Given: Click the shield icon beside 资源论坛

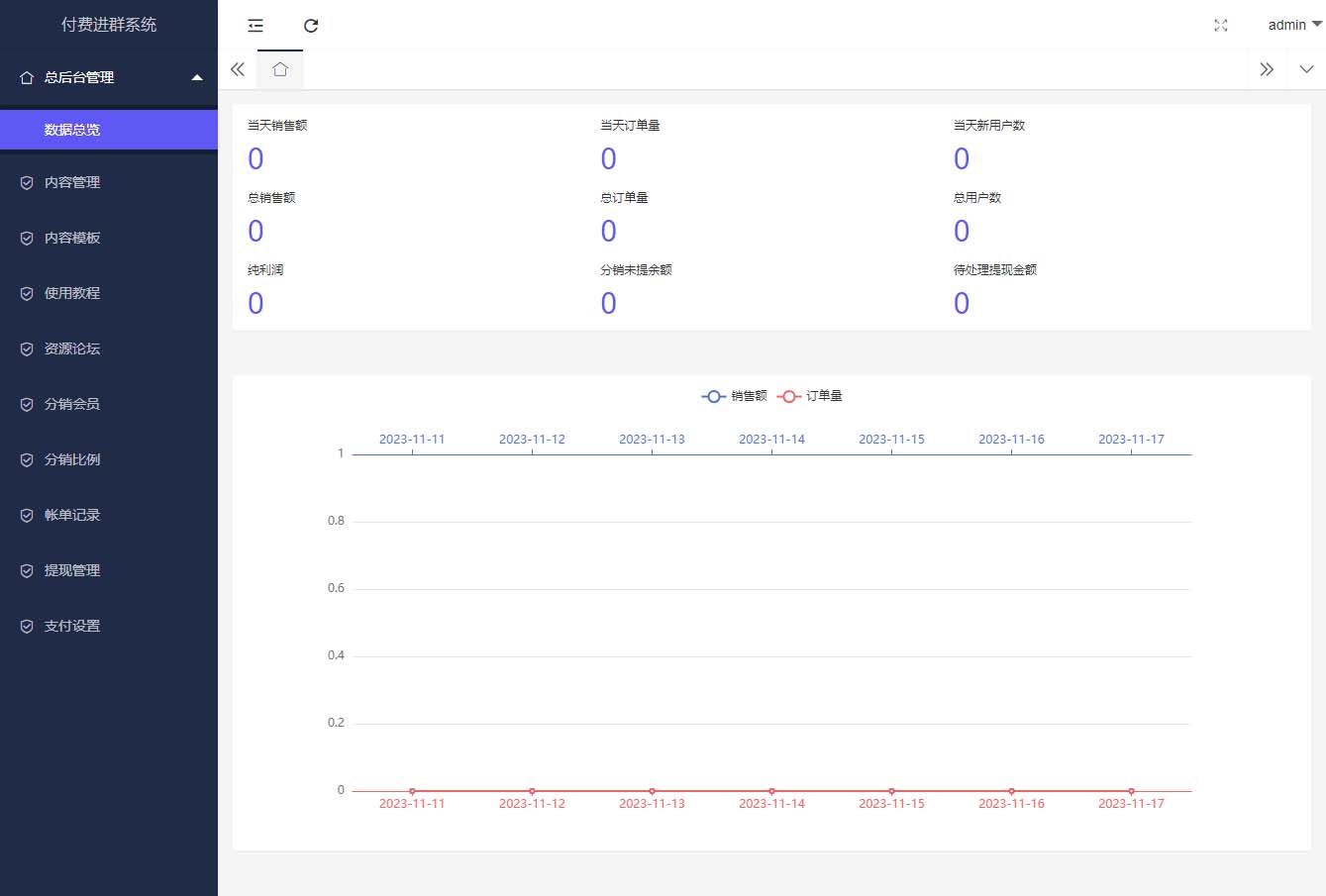Looking at the screenshot, I should pyautogui.click(x=27, y=348).
